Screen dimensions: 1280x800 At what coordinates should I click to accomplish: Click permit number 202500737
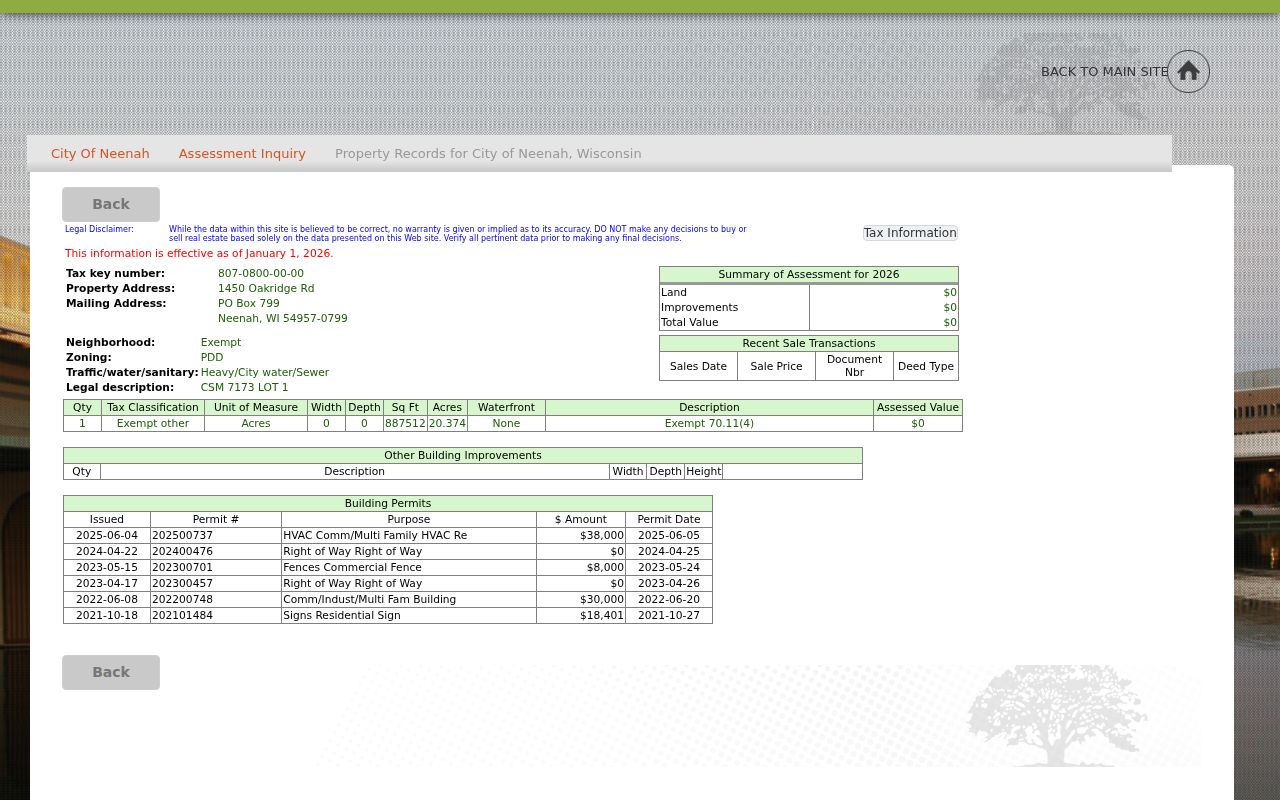click(x=216, y=535)
